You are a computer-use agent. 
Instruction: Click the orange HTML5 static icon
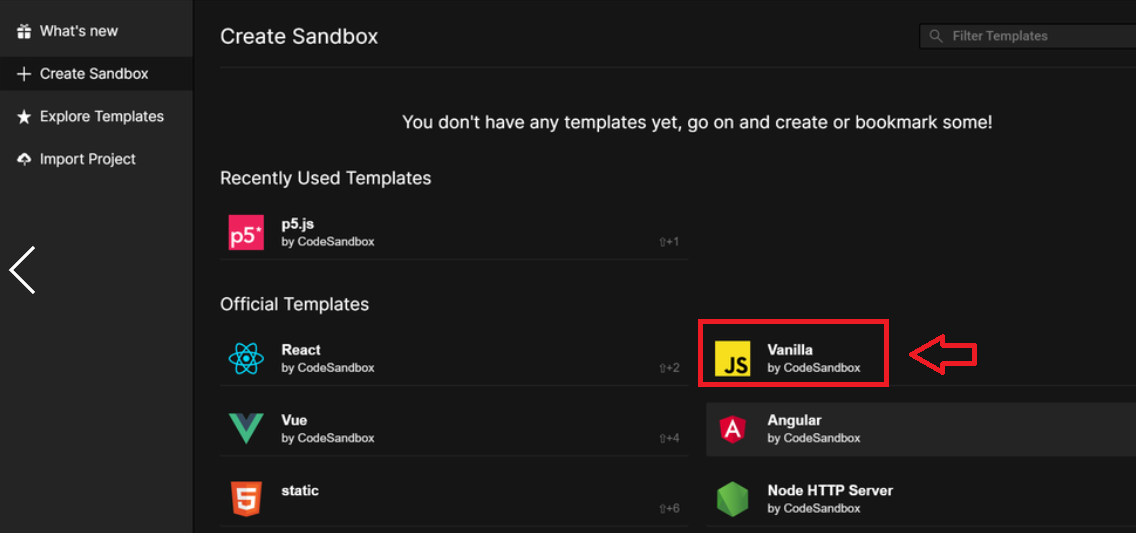pyautogui.click(x=246, y=498)
